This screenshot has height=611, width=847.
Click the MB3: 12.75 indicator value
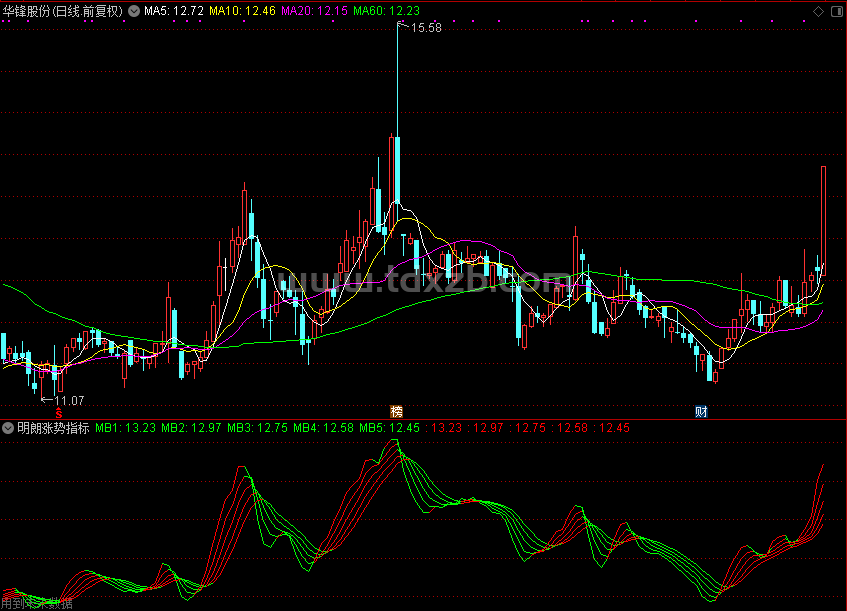pyautogui.click(x=257, y=427)
